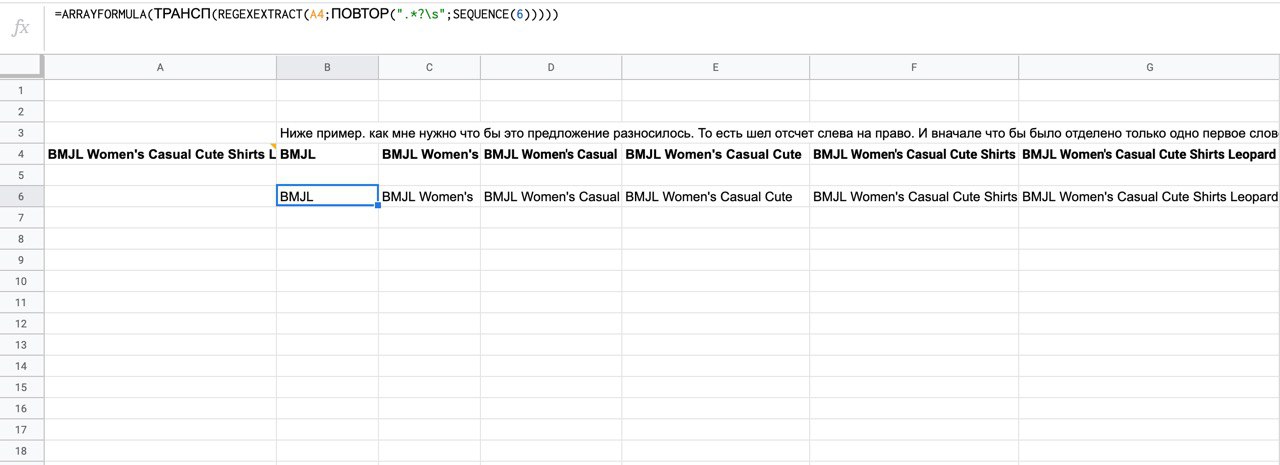
Task: Select column C header
Action: pyautogui.click(x=429, y=67)
